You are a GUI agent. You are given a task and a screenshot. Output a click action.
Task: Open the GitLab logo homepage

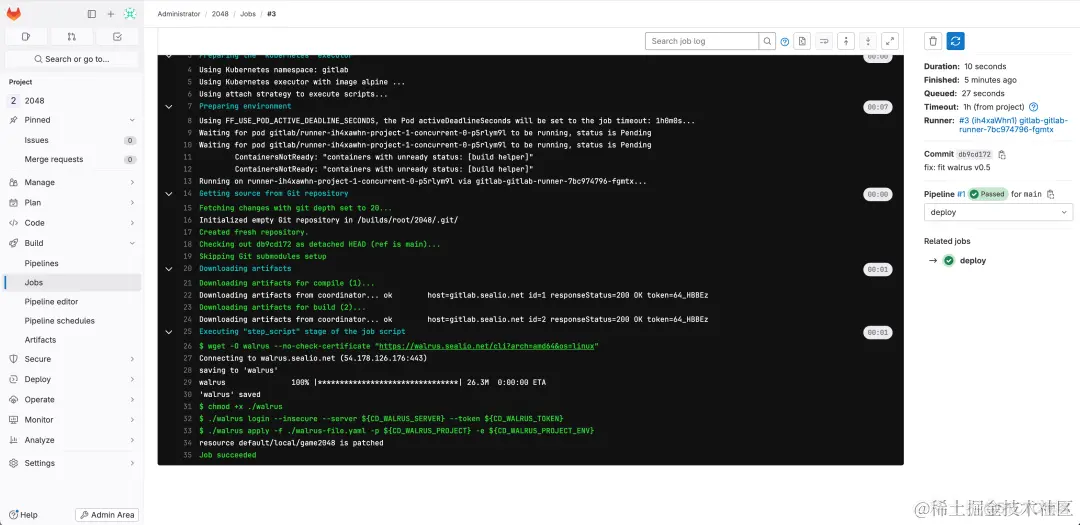[14, 14]
